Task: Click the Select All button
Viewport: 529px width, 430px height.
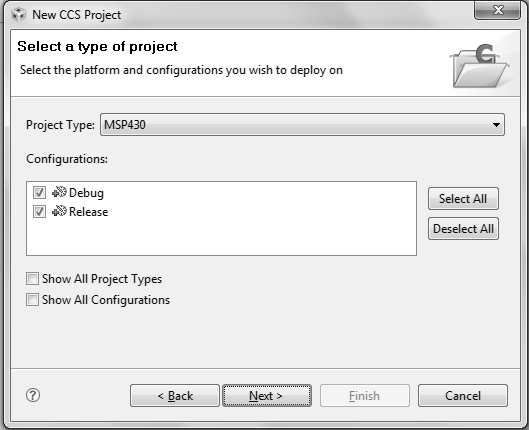Action: pos(463,199)
